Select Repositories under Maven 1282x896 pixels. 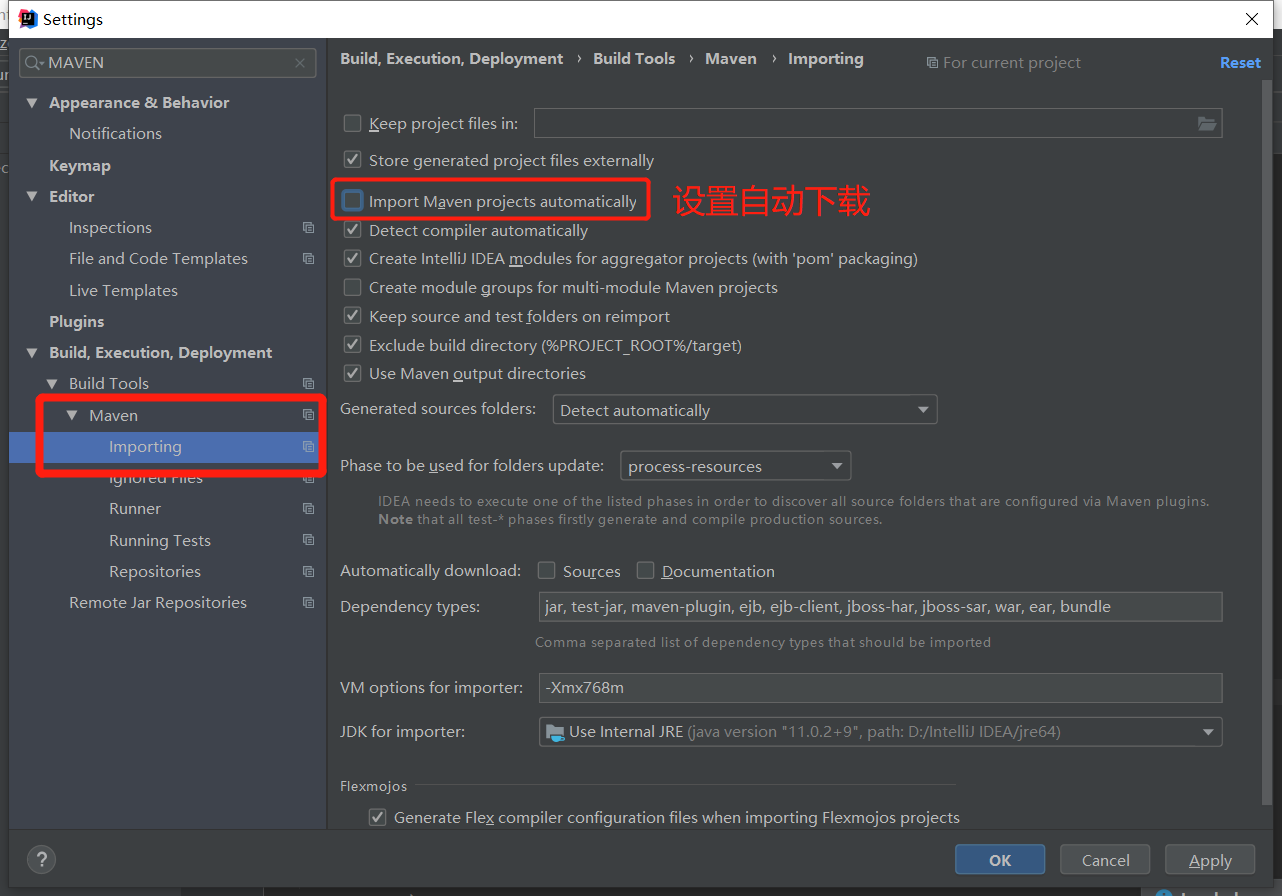(x=155, y=572)
